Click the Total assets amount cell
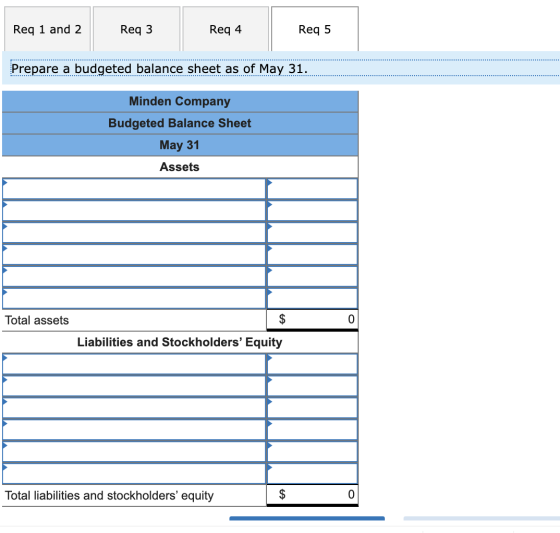 pos(312,319)
